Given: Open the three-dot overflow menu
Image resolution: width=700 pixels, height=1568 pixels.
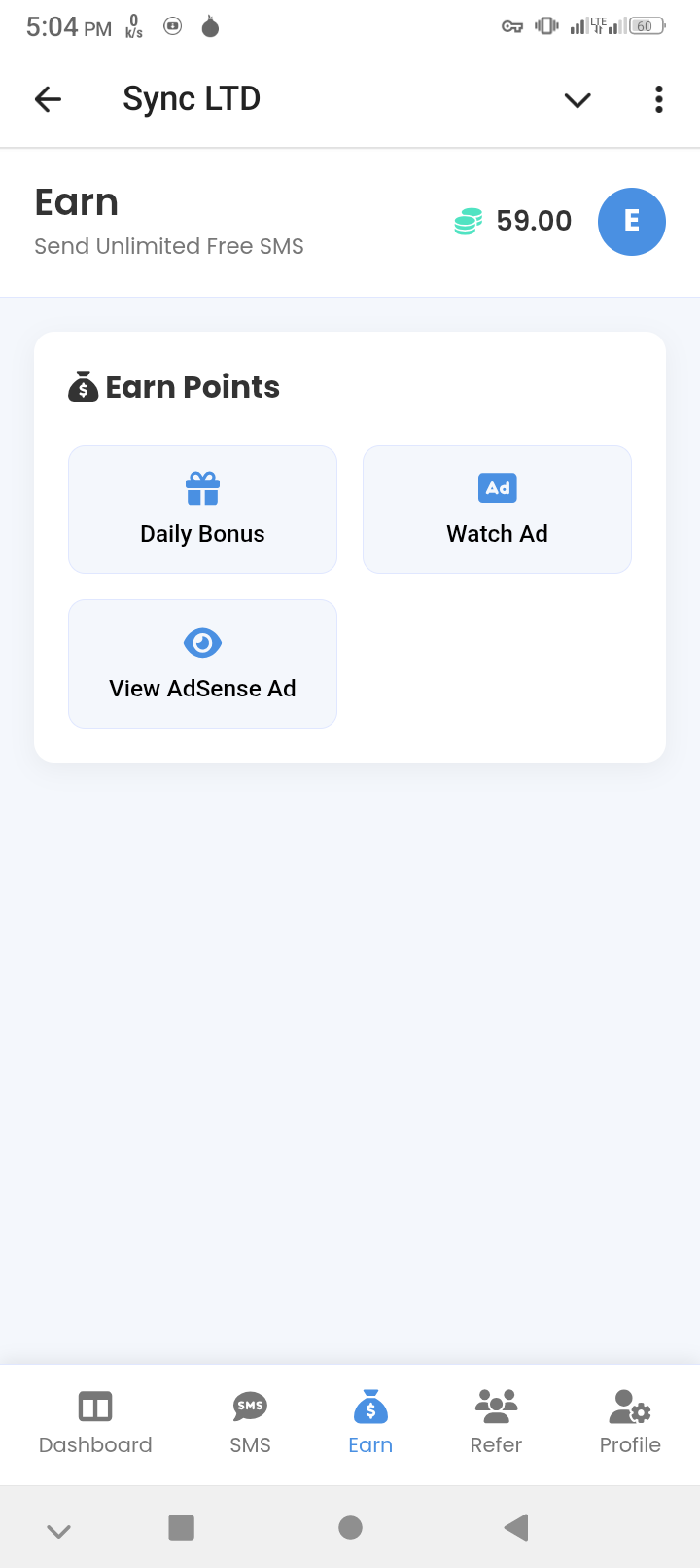Looking at the screenshot, I should [x=659, y=99].
